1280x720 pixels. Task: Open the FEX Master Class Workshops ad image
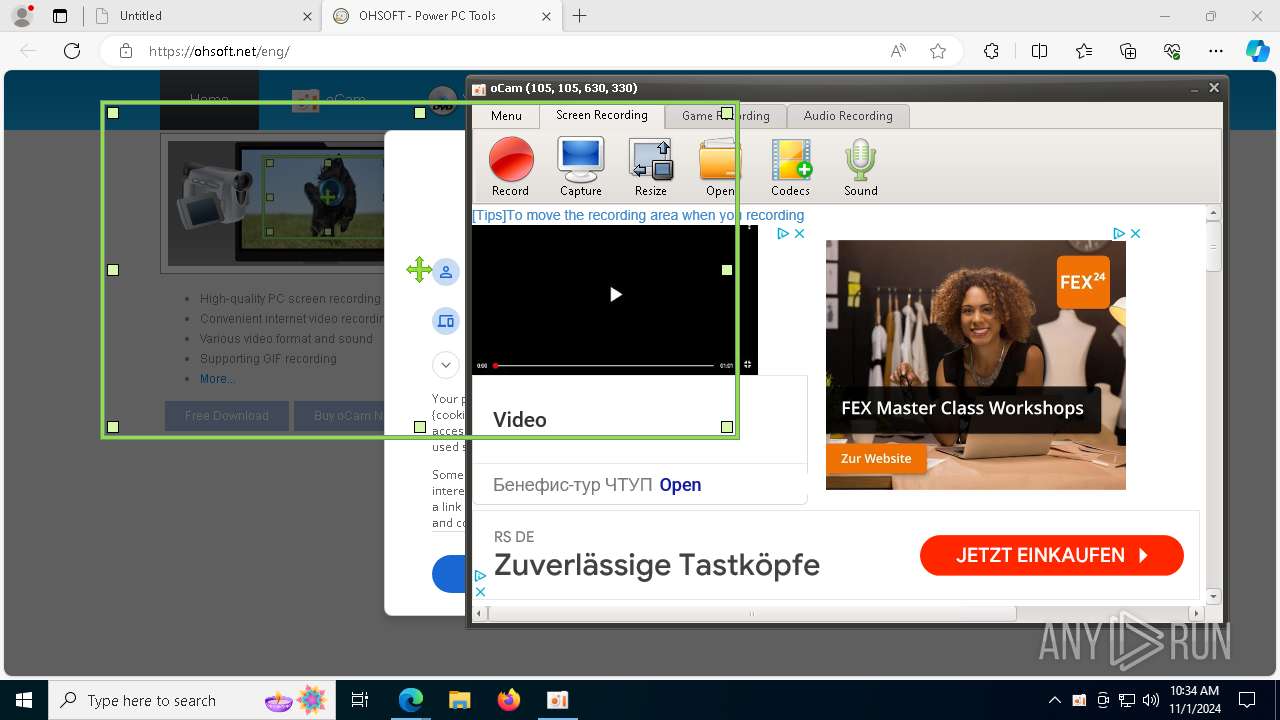pyautogui.click(x=976, y=365)
